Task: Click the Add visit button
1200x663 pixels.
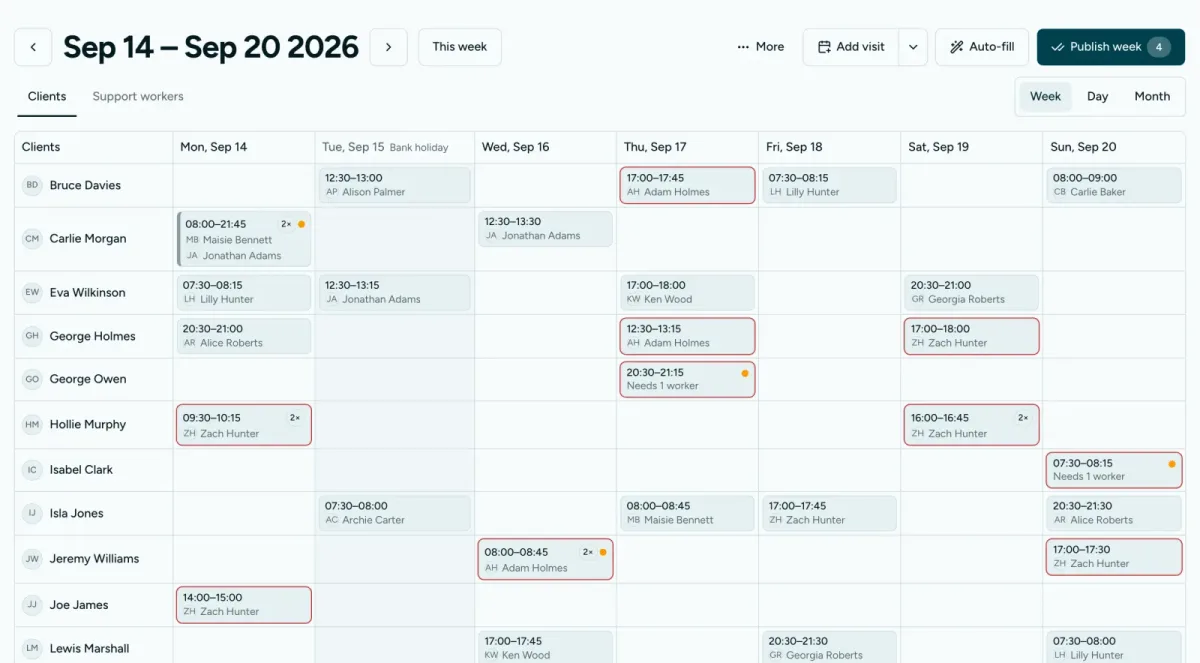Action: coord(851,47)
